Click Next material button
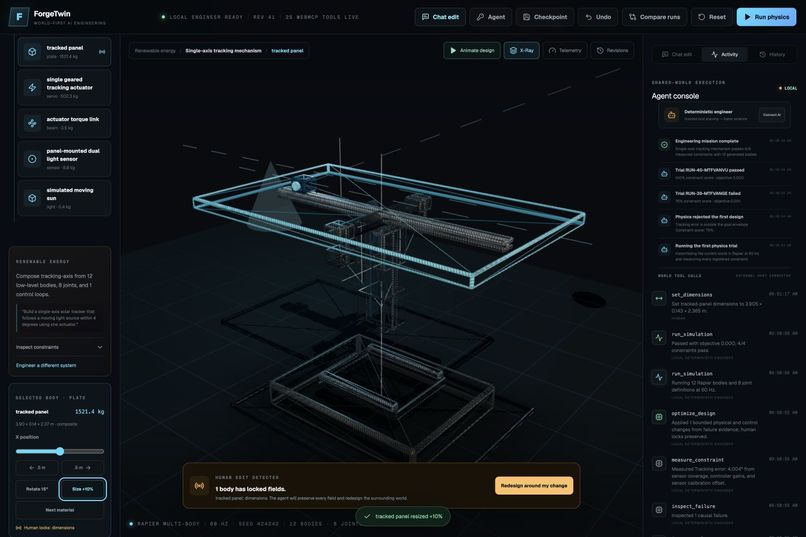Image resolution: width=806 pixels, height=537 pixels. click(60, 510)
